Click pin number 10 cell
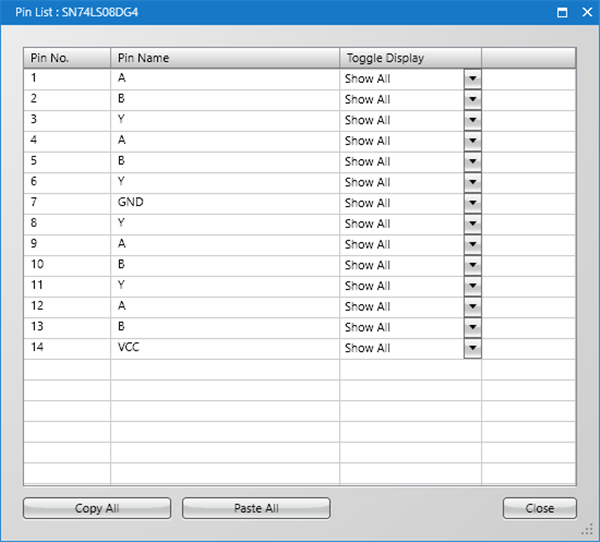Image resolution: width=600 pixels, height=542 pixels. point(67,265)
